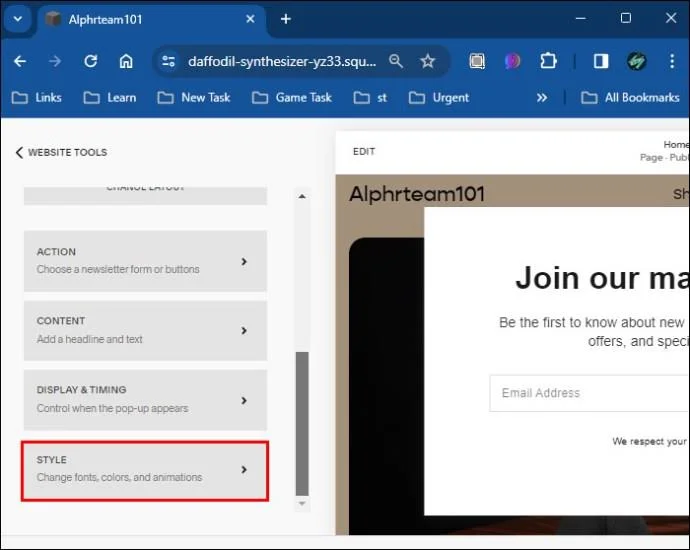690x550 pixels.
Task: Open the Display & Timing panel
Action: [x=145, y=400]
